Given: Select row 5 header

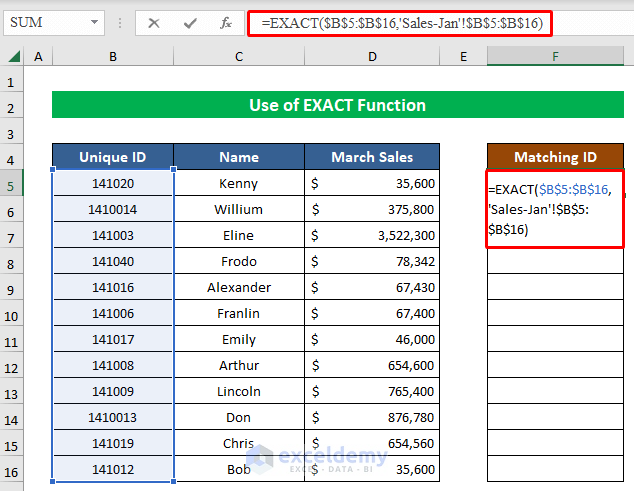Looking at the screenshot, I should coord(13,184).
